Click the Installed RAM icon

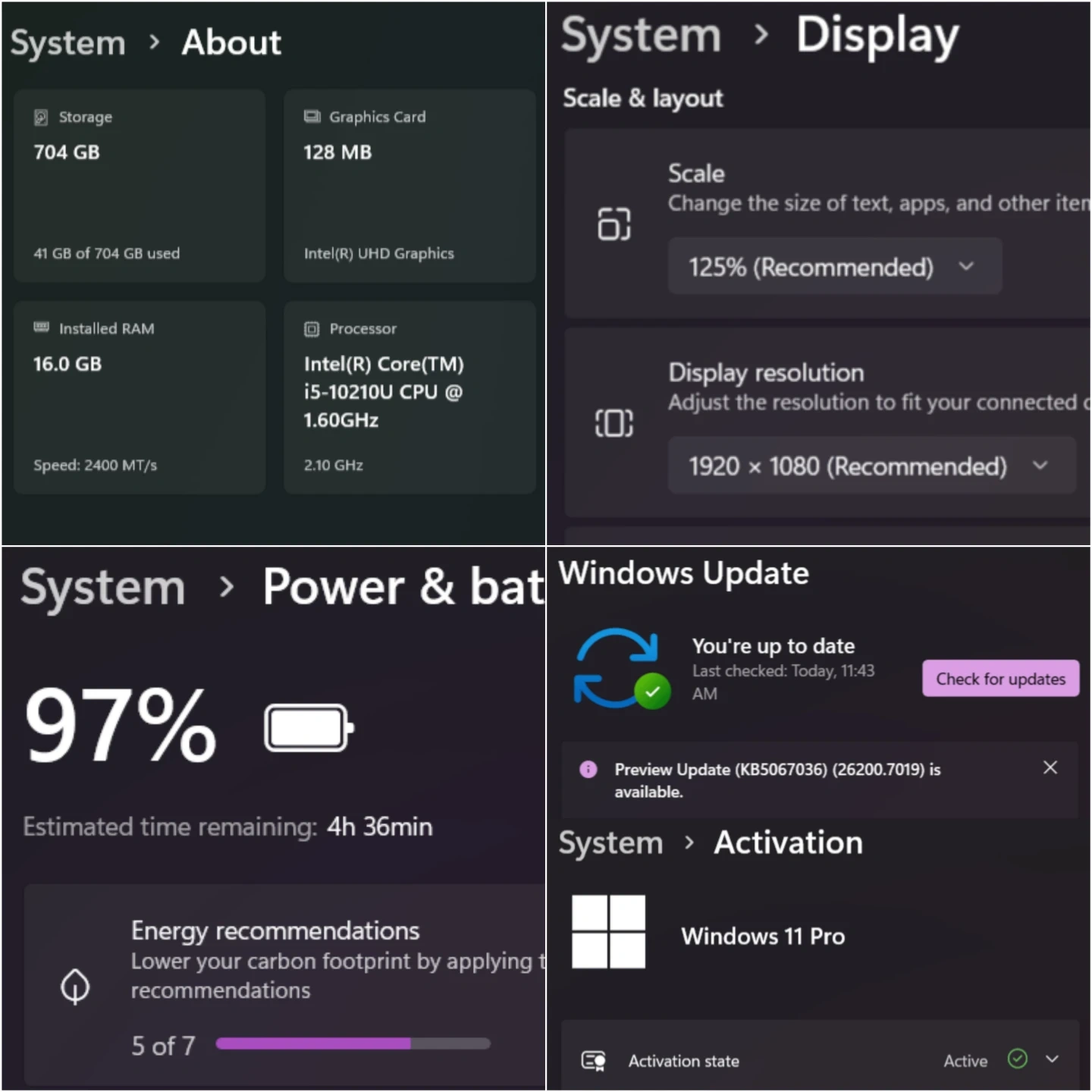tap(41, 328)
